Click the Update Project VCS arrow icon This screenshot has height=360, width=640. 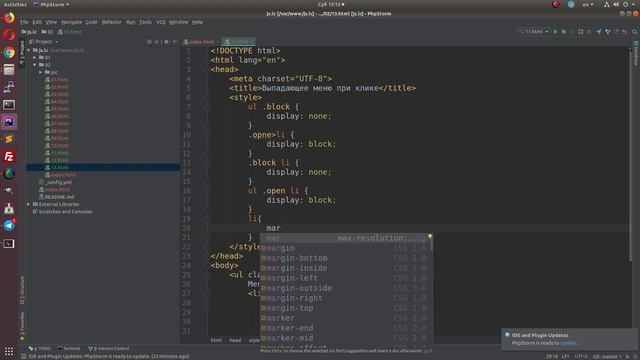coord(599,31)
